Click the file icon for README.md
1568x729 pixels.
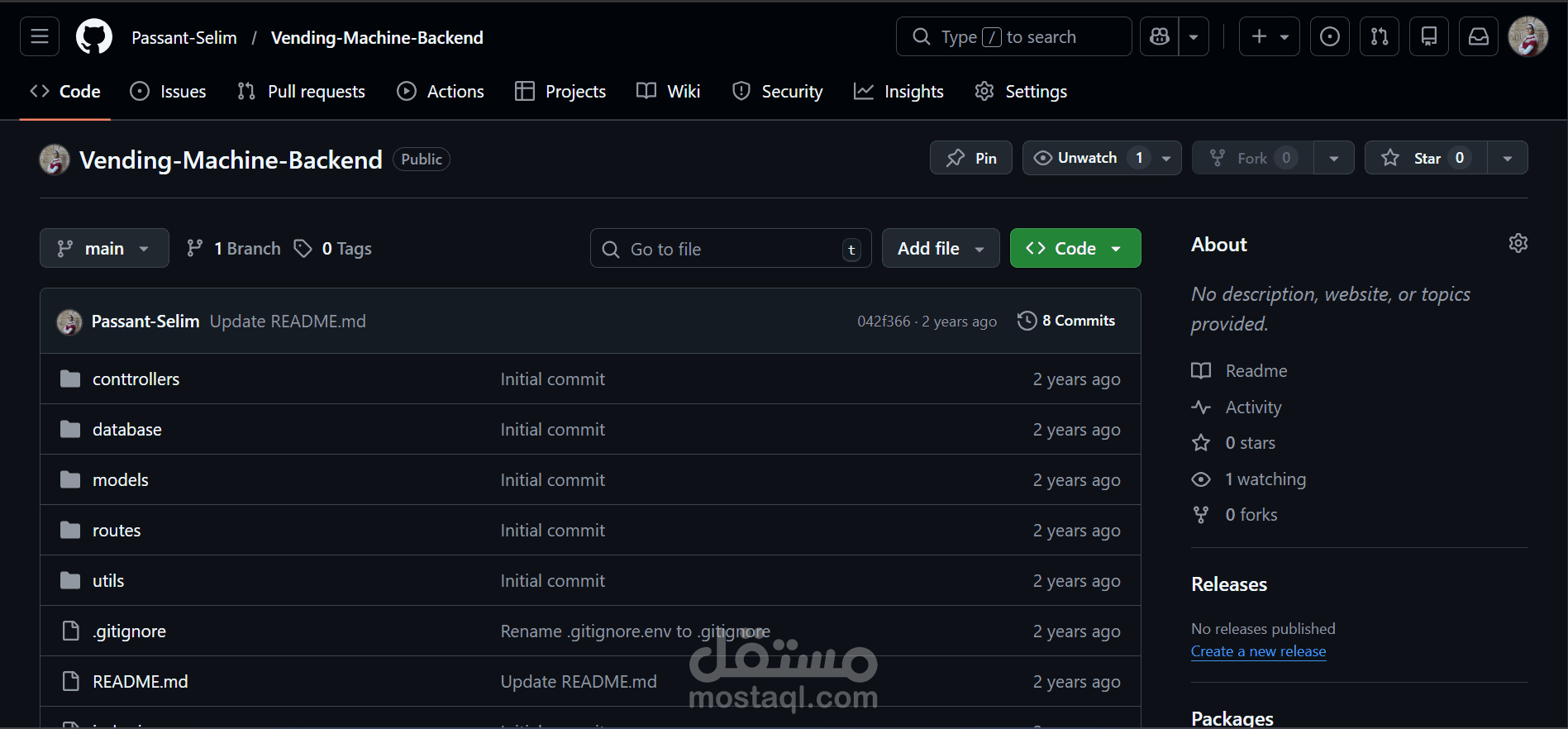71,681
